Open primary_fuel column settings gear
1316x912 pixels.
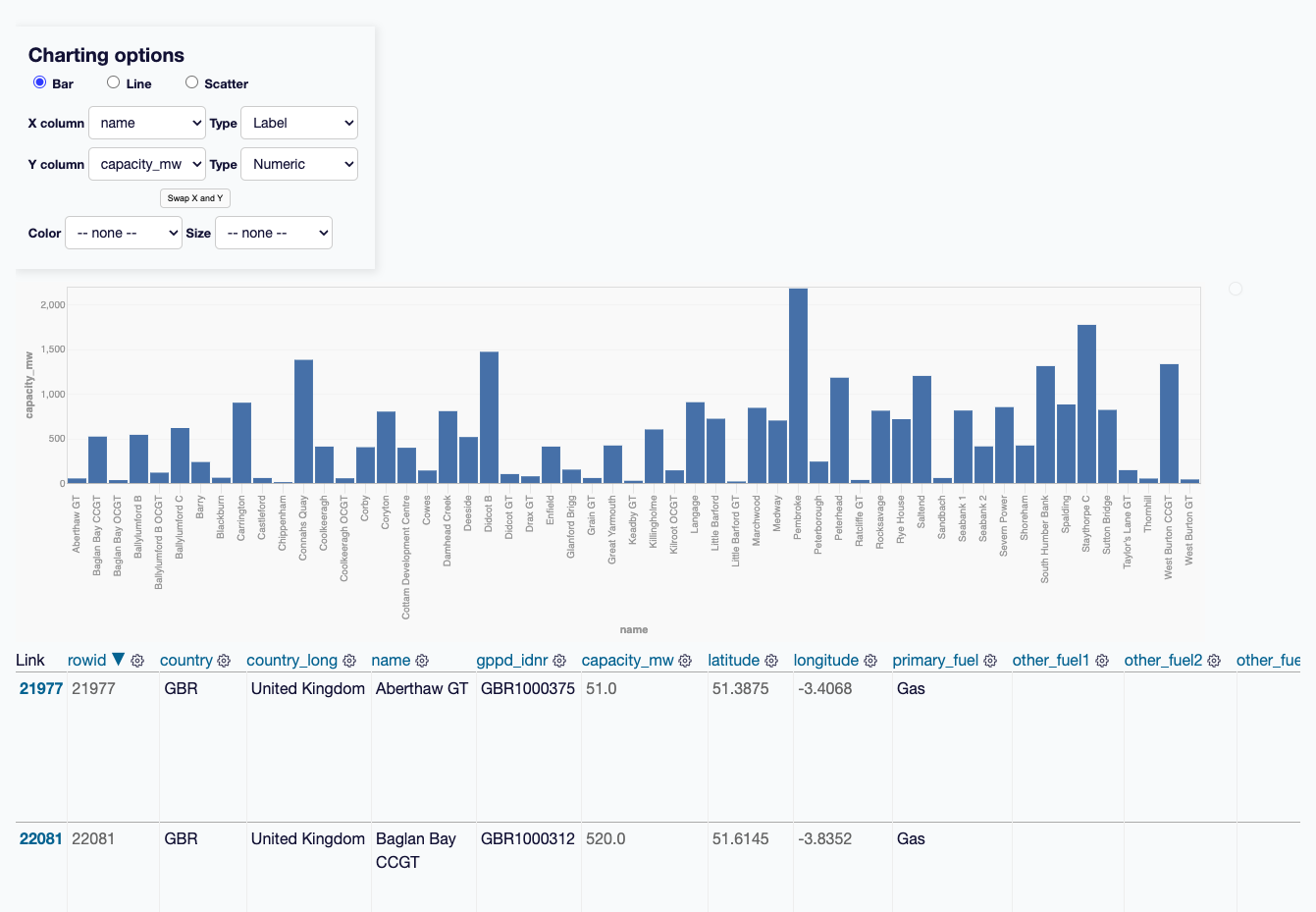pos(990,661)
